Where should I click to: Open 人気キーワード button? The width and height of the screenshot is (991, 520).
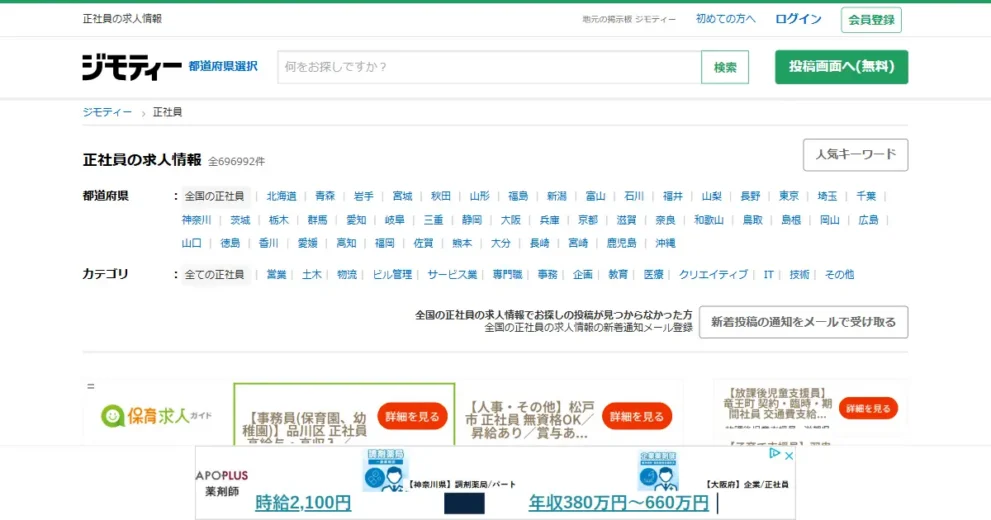pyautogui.click(x=855, y=155)
